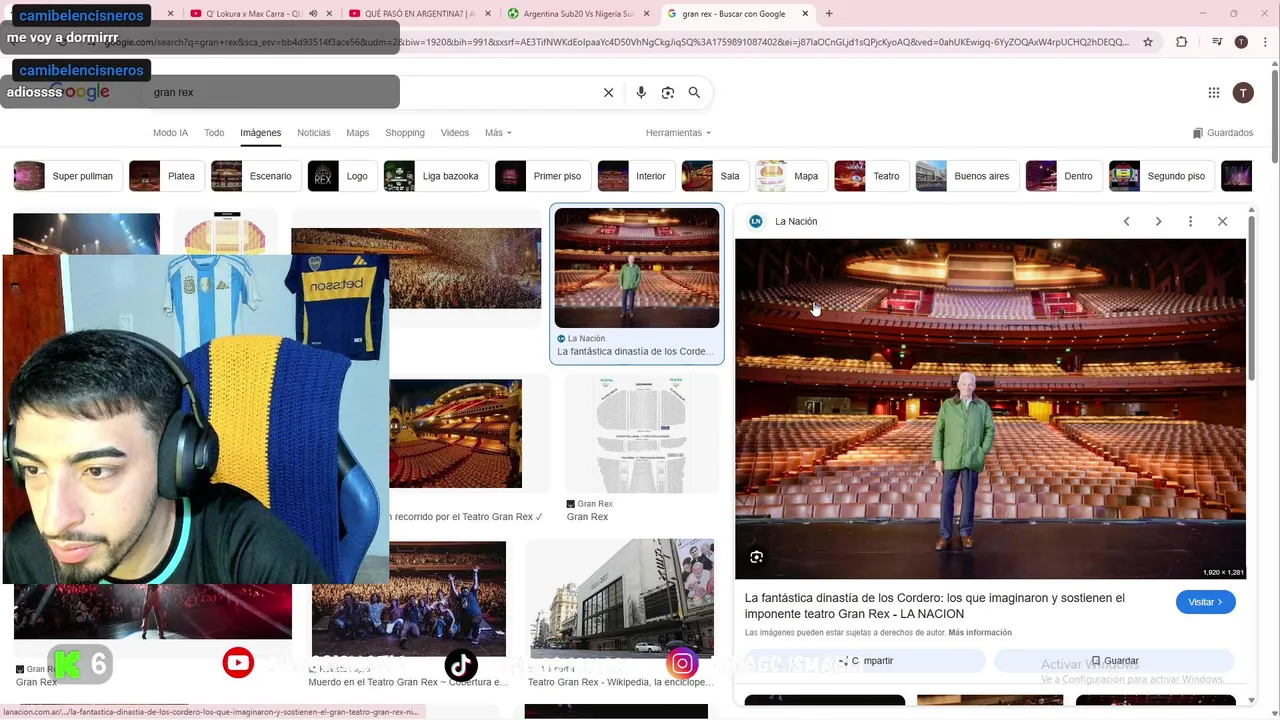Start voice search with the microphone icon
1280x720 pixels.
pyautogui.click(x=641, y=92)
